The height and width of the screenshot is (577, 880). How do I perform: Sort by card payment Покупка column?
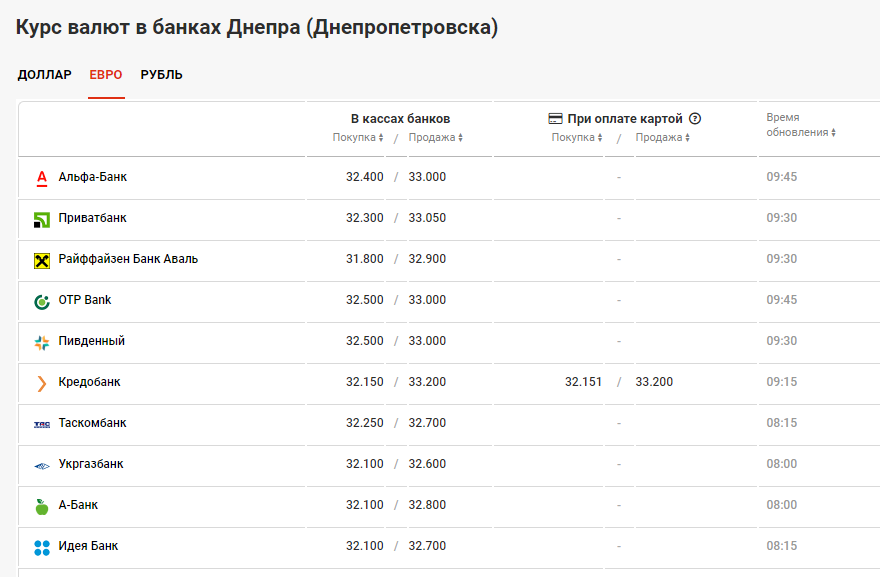click(577, 138)
